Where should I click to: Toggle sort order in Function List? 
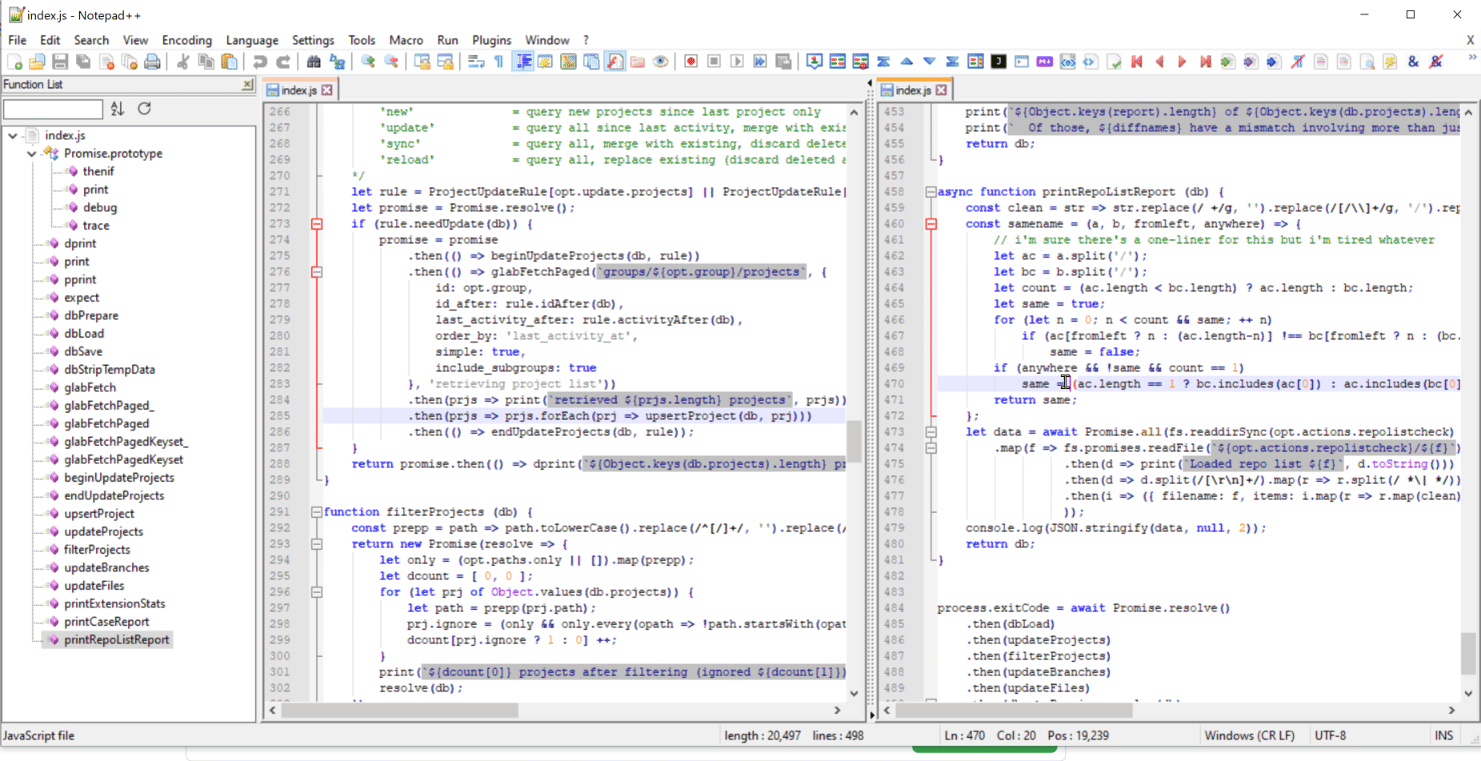[x=117, y=108]
